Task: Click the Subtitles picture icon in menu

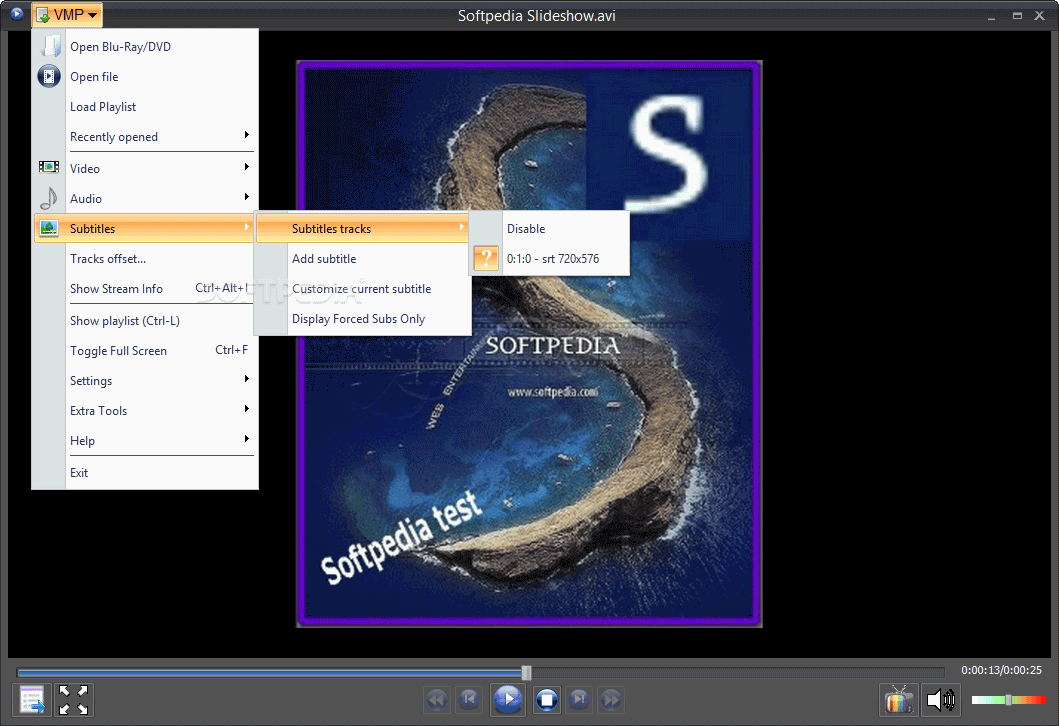Action: (49, 228)
